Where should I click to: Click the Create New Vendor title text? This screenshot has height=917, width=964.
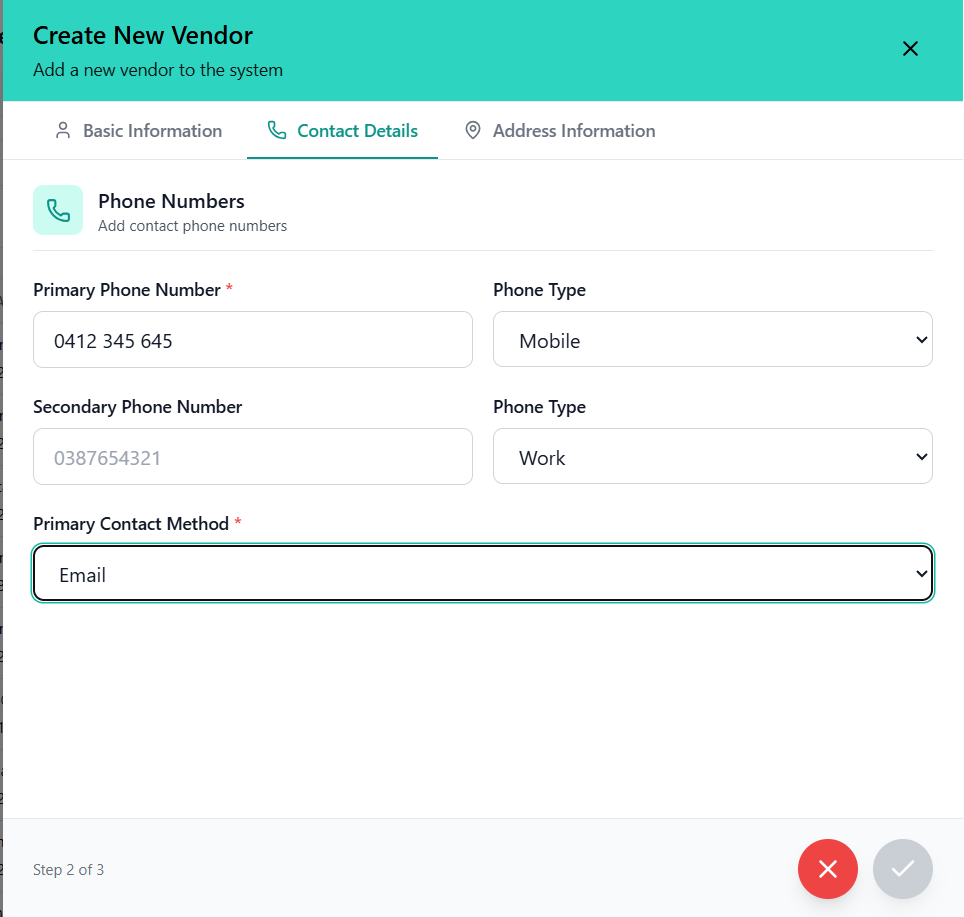click(142, 35)
